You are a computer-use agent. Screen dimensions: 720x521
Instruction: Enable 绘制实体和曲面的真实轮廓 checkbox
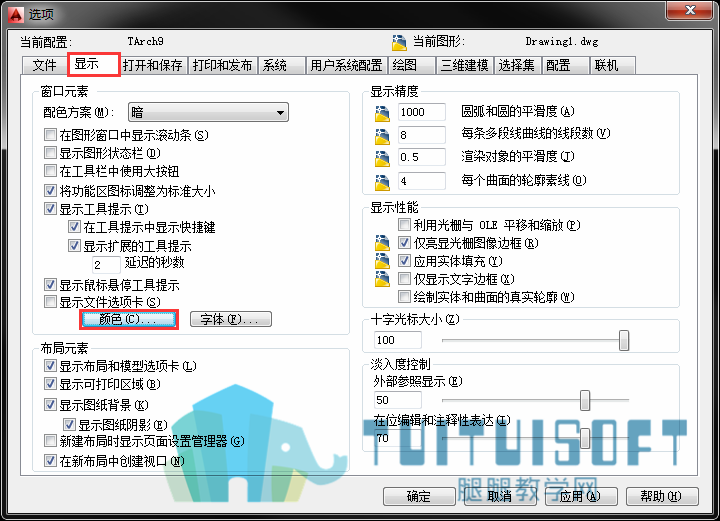pyautogui.click(x=404, y=297)
